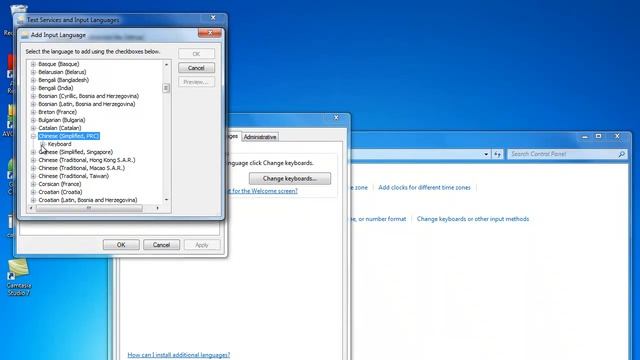Select Bulgarian (Bulgaria) language text
This screenshot has height=360, width=640.
[62, 120]
